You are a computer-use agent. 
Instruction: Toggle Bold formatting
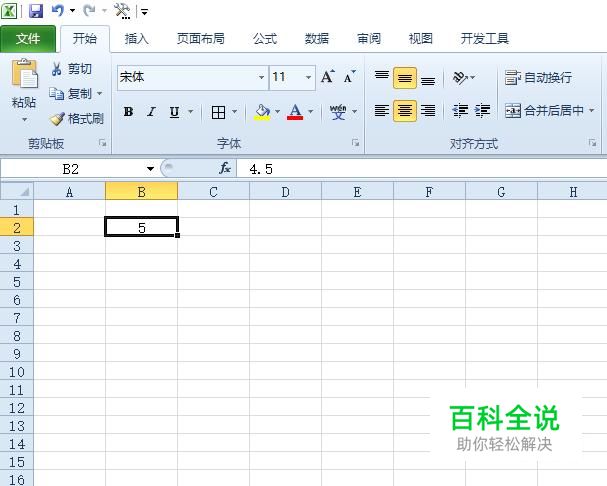tap(128, 112)
